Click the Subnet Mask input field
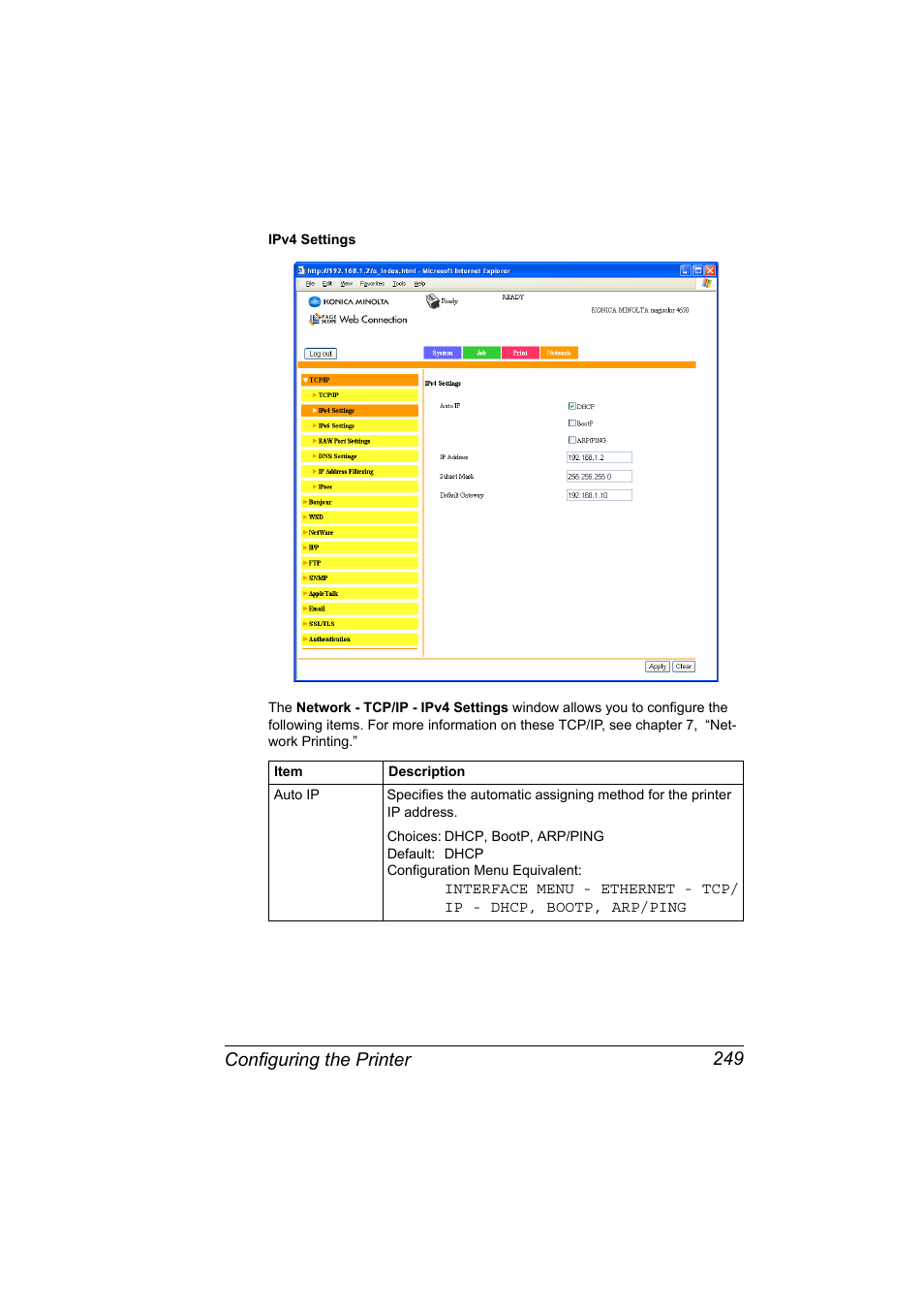The height and width of the screenshot is (1308, 924). coord(600,477)
